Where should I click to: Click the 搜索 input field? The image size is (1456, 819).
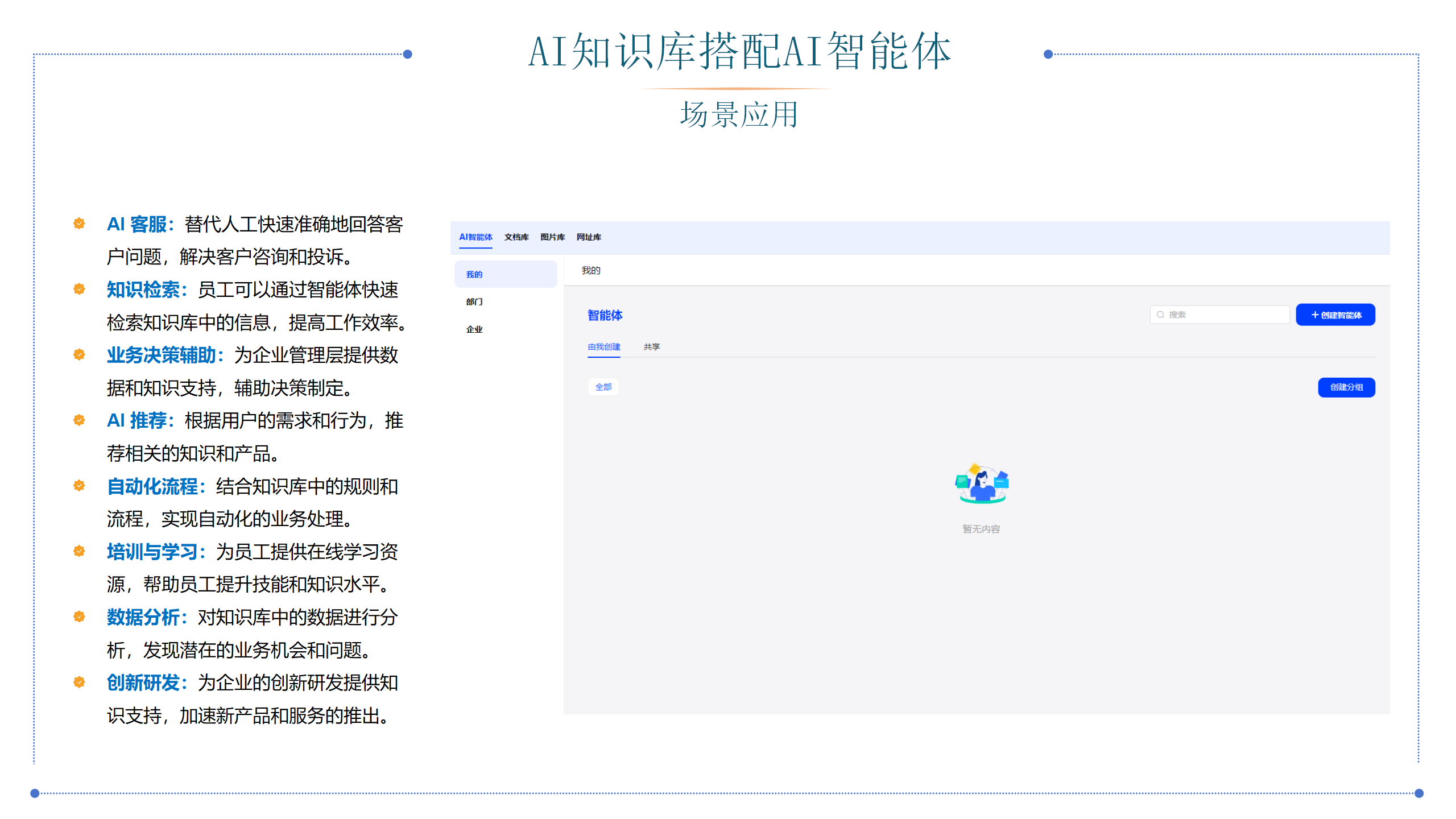[x=1219, y=315]
